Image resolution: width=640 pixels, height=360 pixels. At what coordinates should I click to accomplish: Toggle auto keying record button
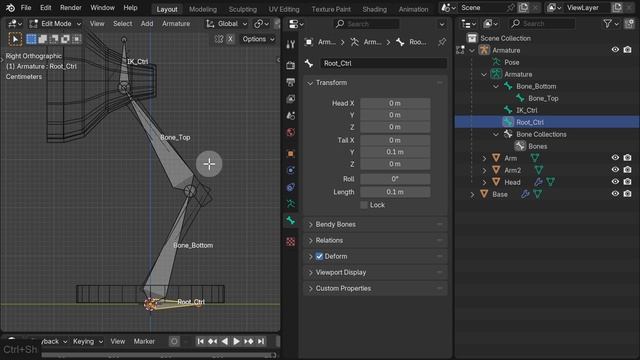pyautogui.click(x=174, y=341)
